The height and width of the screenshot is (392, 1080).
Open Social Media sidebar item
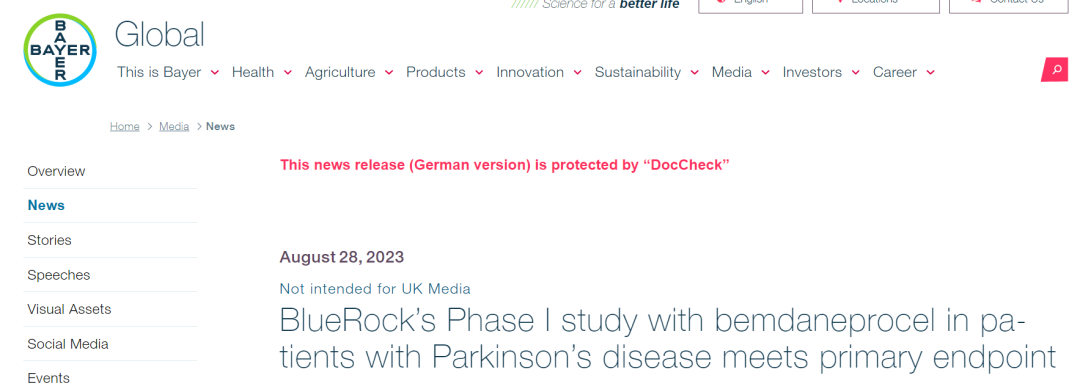68,344
